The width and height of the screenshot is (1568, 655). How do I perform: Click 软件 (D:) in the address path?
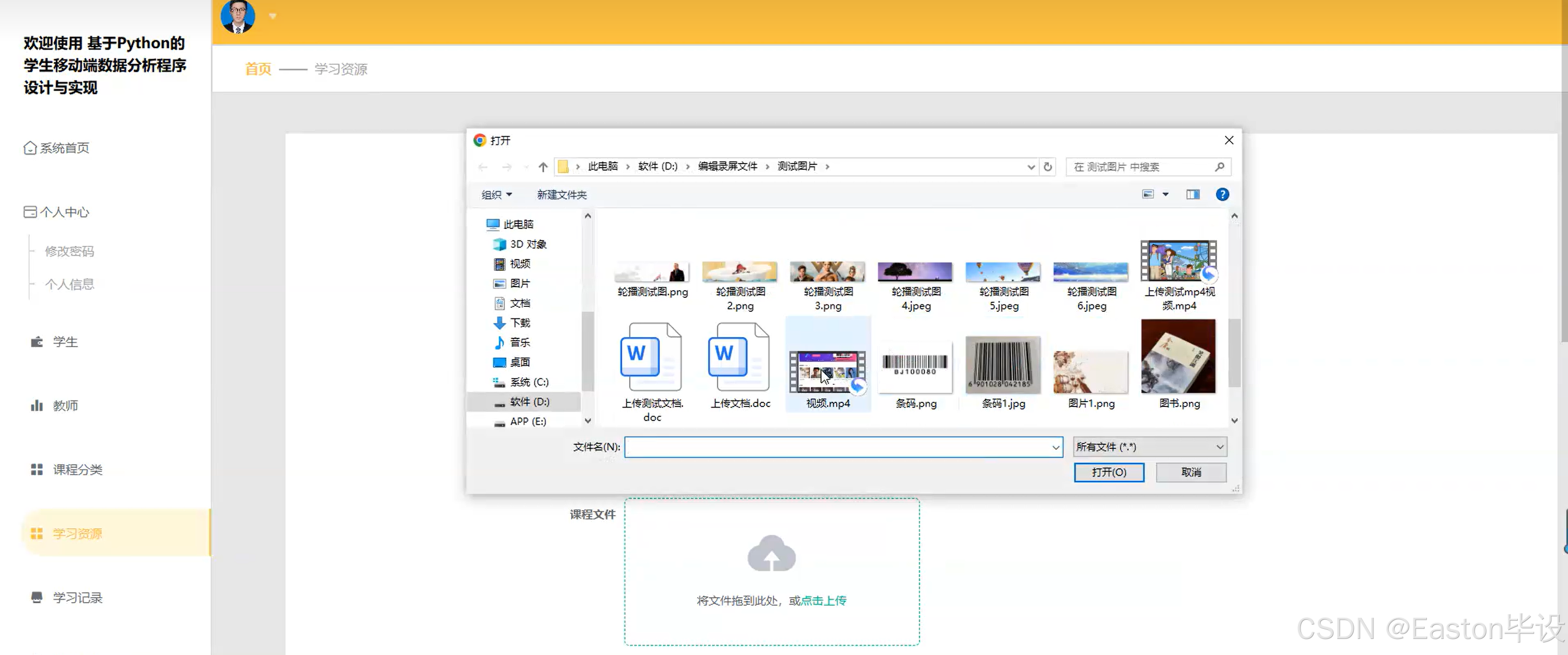point(657,166)
